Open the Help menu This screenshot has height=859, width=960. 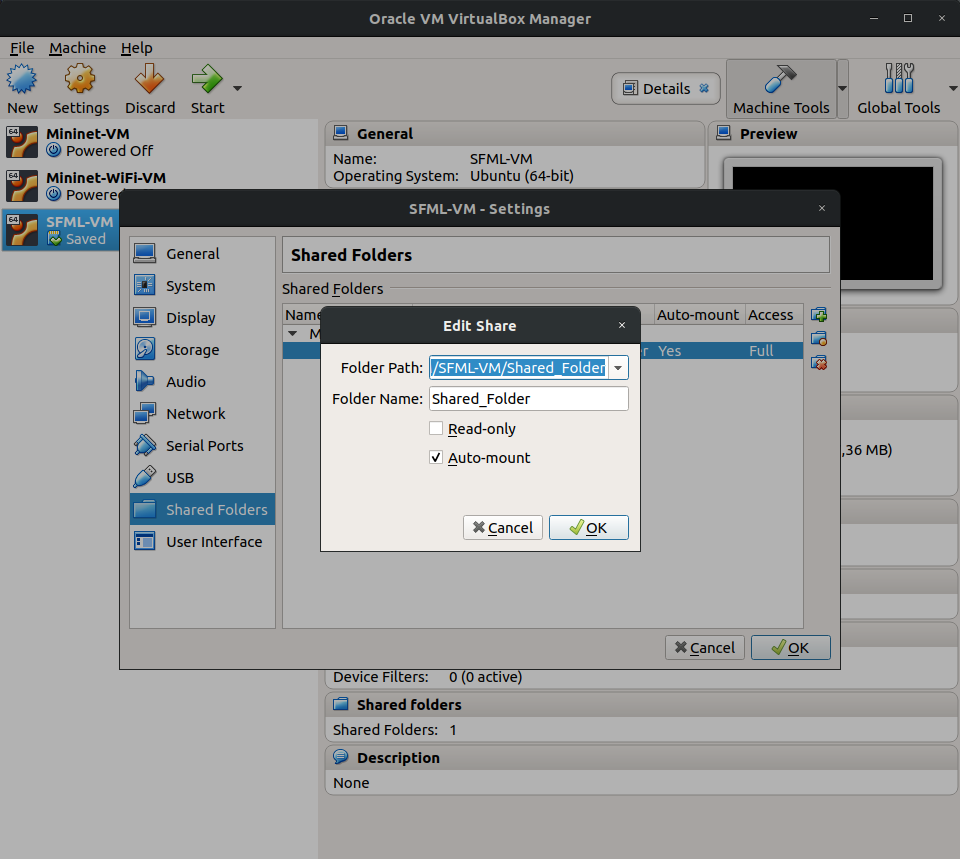[136, 48]
